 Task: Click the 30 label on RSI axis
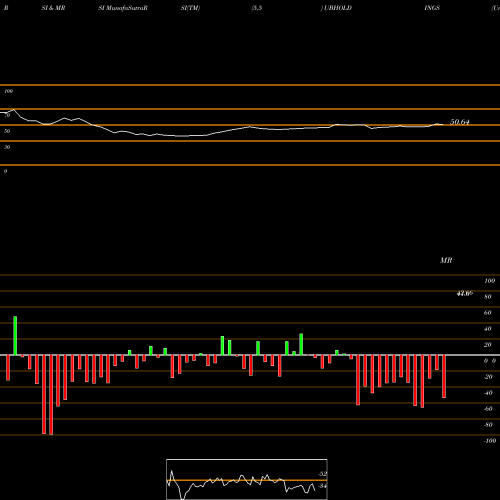[7, 147]
